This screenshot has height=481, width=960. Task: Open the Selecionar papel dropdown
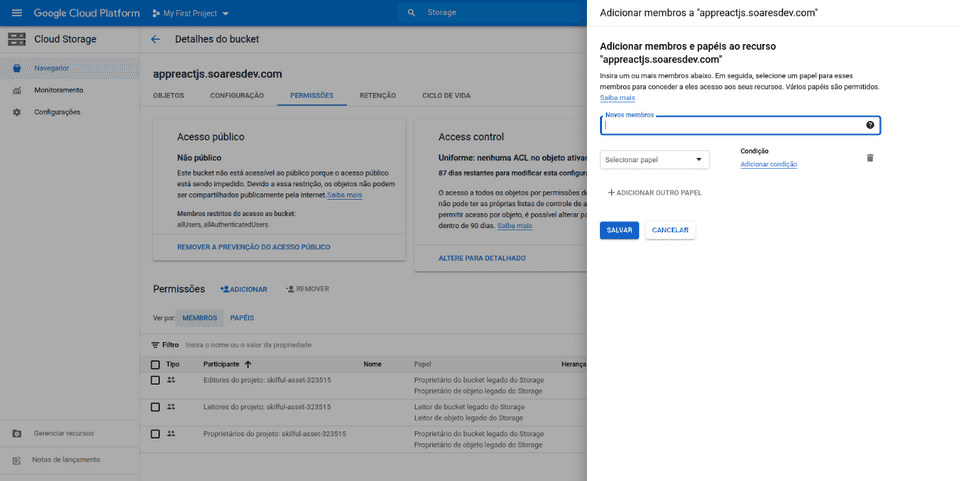coord(654,160)
